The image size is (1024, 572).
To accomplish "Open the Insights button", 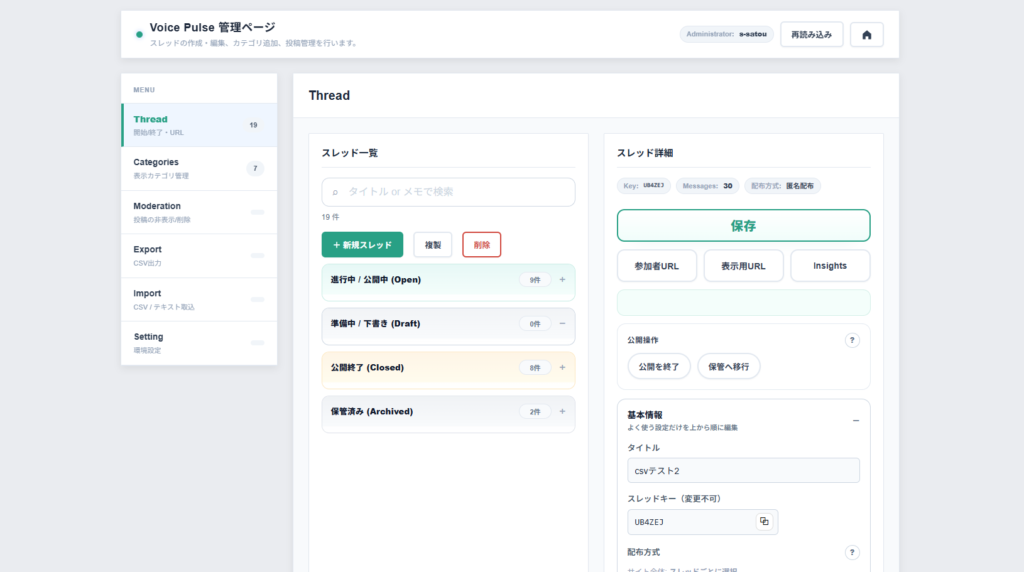I will (x=830, y=266).
